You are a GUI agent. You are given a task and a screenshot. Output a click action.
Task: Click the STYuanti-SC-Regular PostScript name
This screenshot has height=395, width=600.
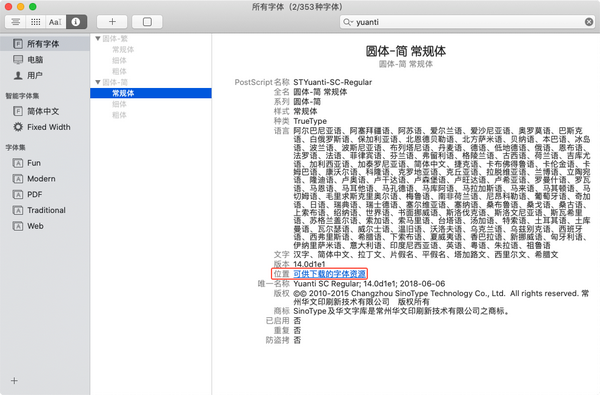[x=333, y=82]
